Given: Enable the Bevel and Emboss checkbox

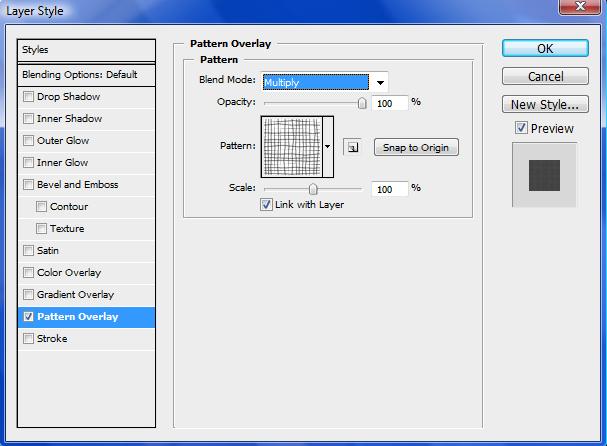Looking at the screenshot, I should [x=28, y=184].
